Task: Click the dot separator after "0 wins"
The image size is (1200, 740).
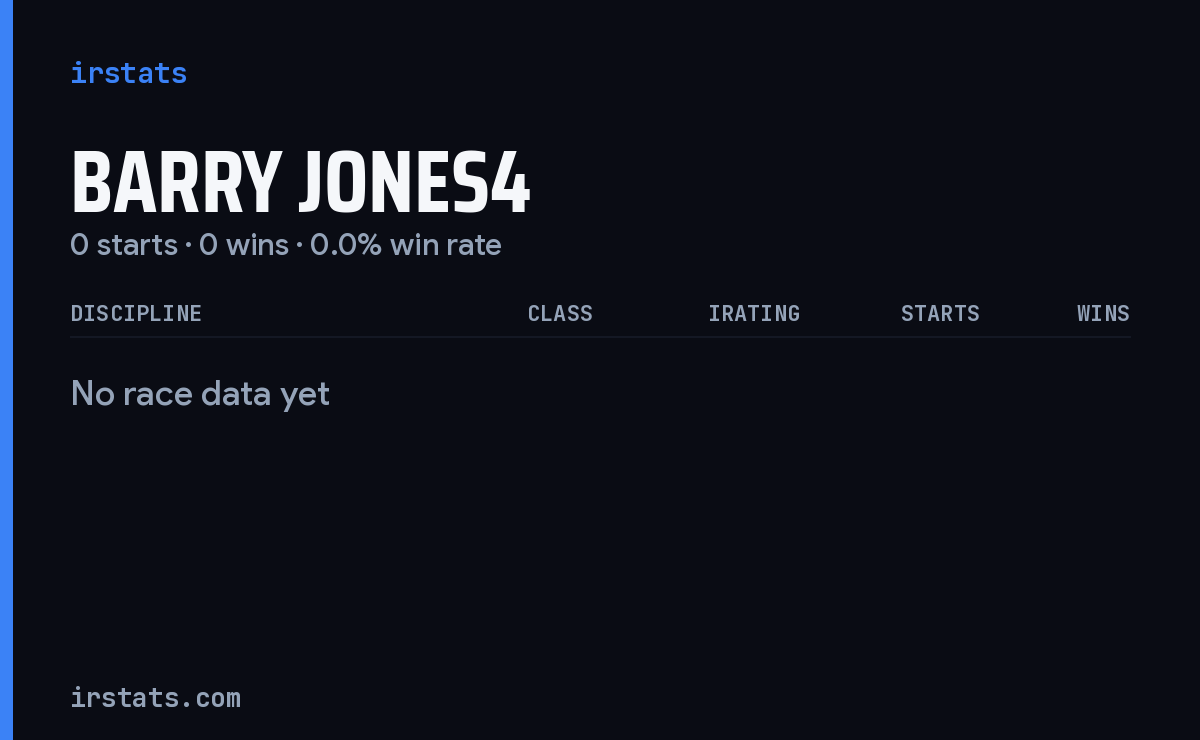Action: (299, 246)
